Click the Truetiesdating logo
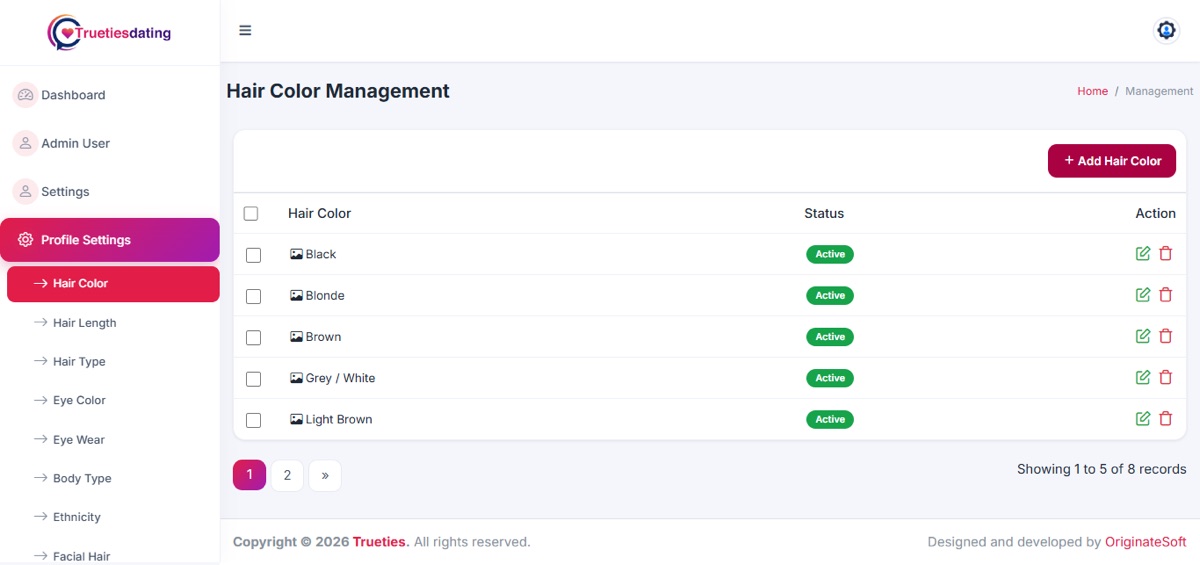 110,32
